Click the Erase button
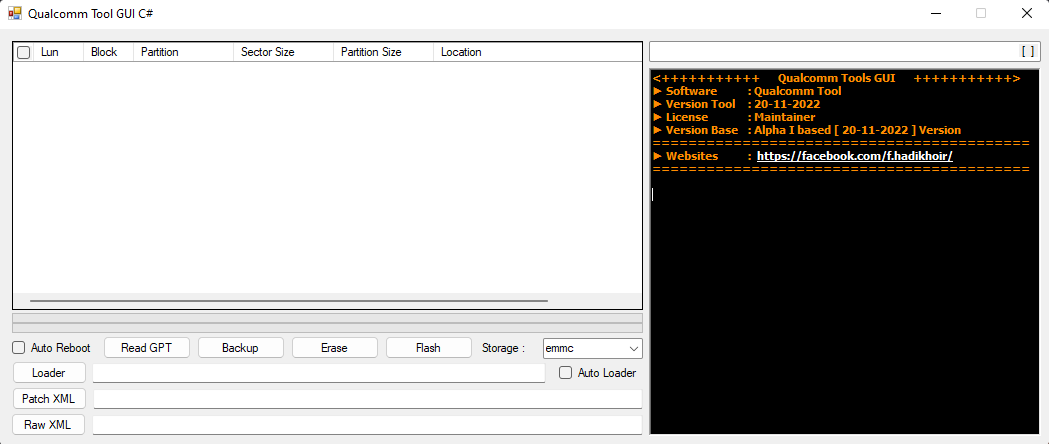The image size is (1049, 444). (x=335, y=348)
